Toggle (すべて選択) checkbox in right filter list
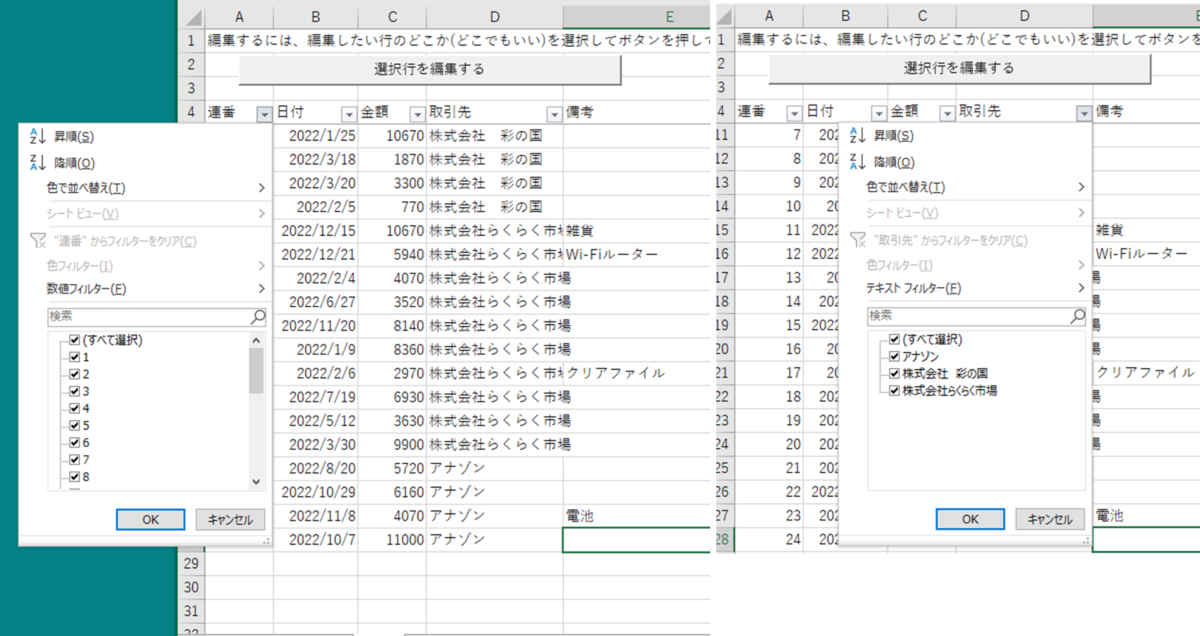1200x636 pixels. coord(894,339)
